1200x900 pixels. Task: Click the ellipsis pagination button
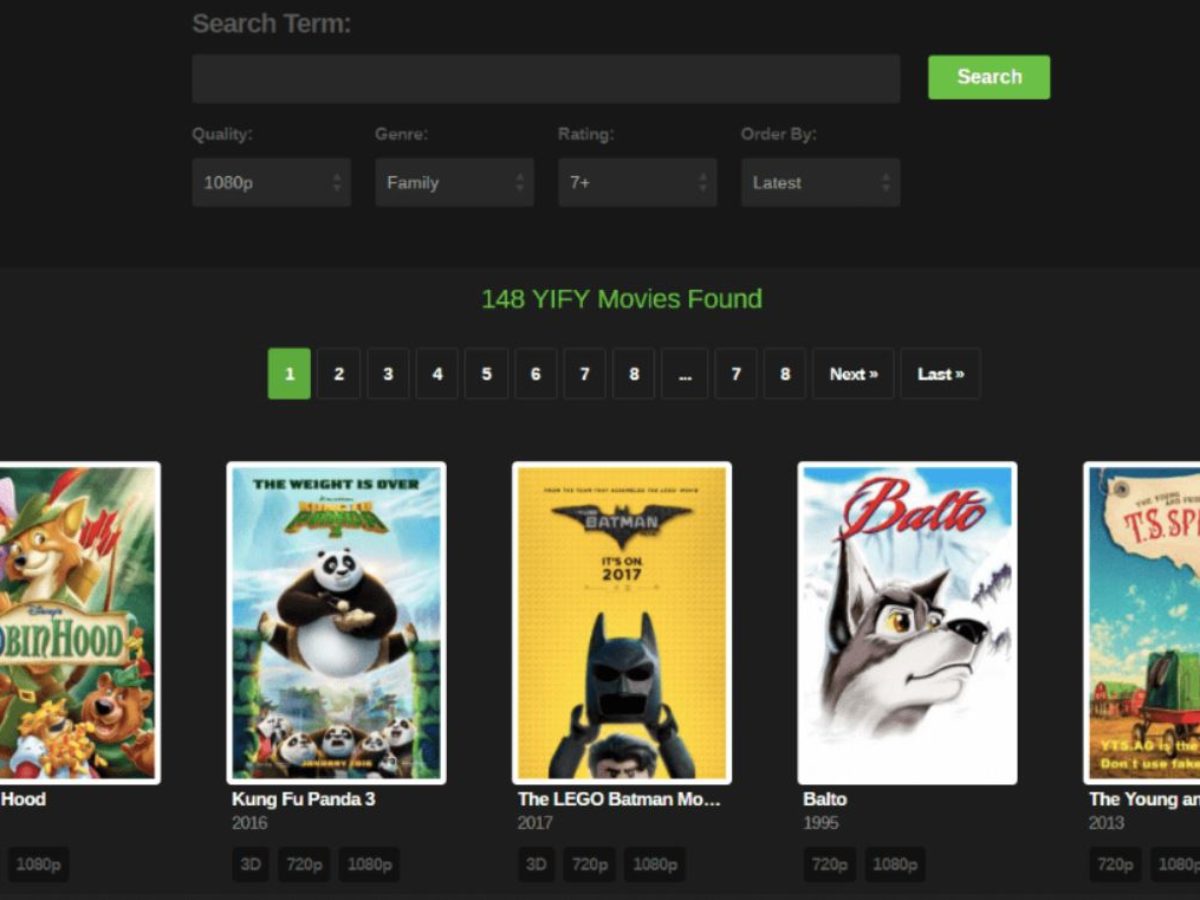coord(685,373)
